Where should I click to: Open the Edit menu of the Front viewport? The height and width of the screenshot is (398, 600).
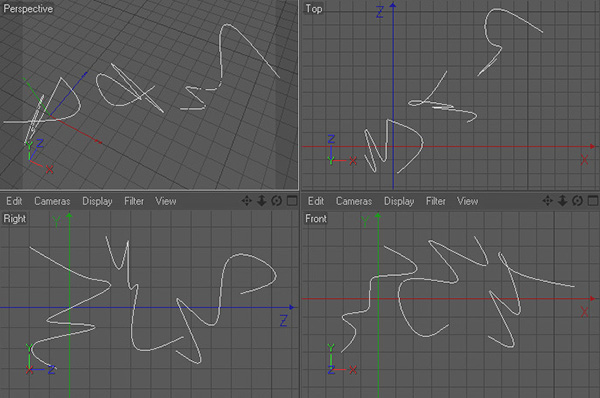click(x=316, y=201)
